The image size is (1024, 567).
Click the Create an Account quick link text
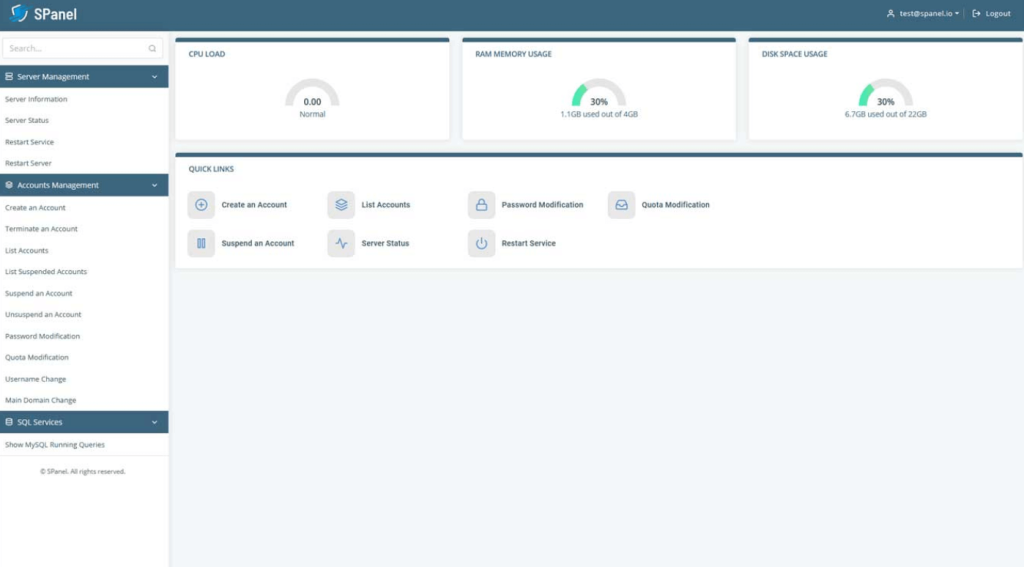point(254,204)
